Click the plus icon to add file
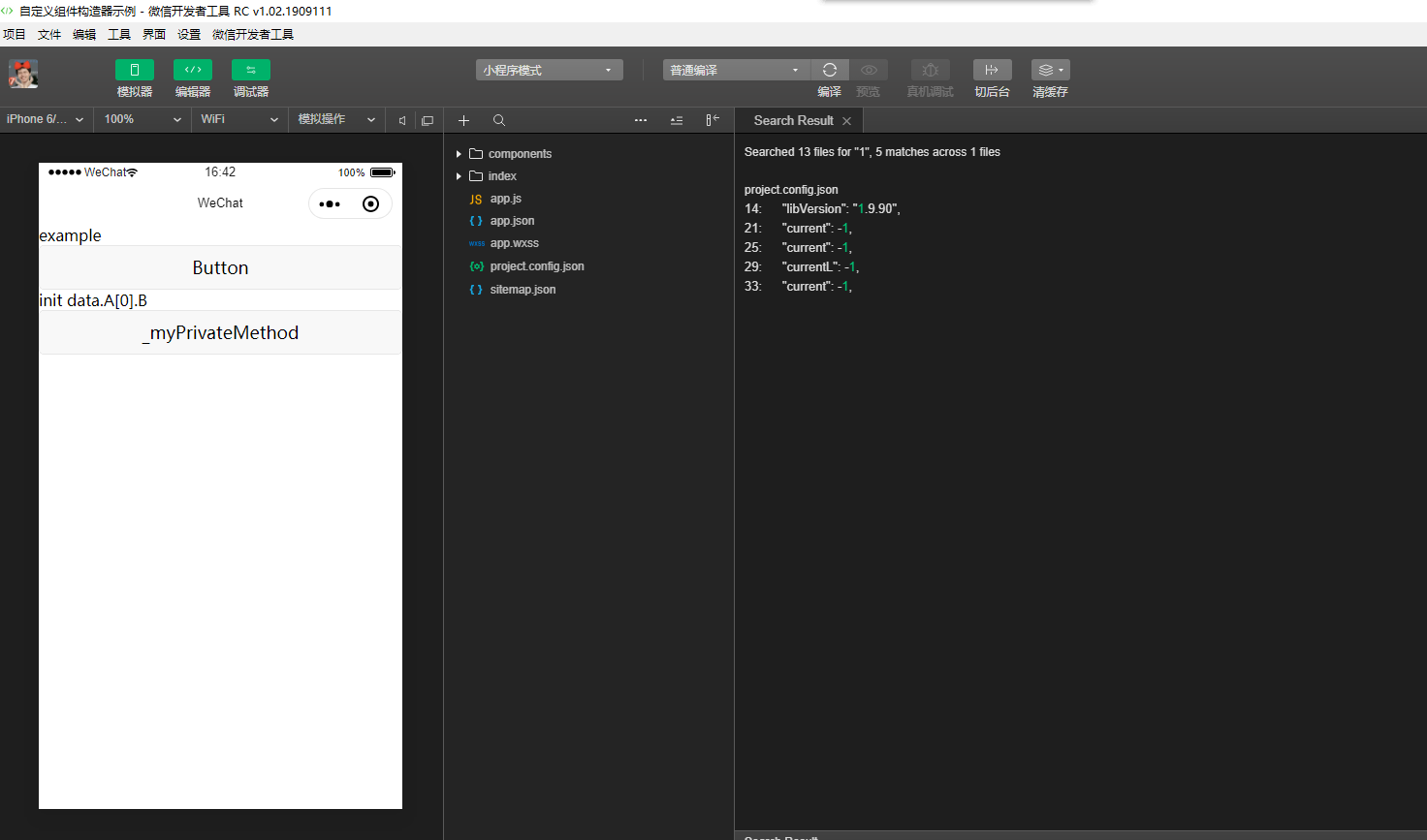1427x840 pixels. click(x=463, y=120)
